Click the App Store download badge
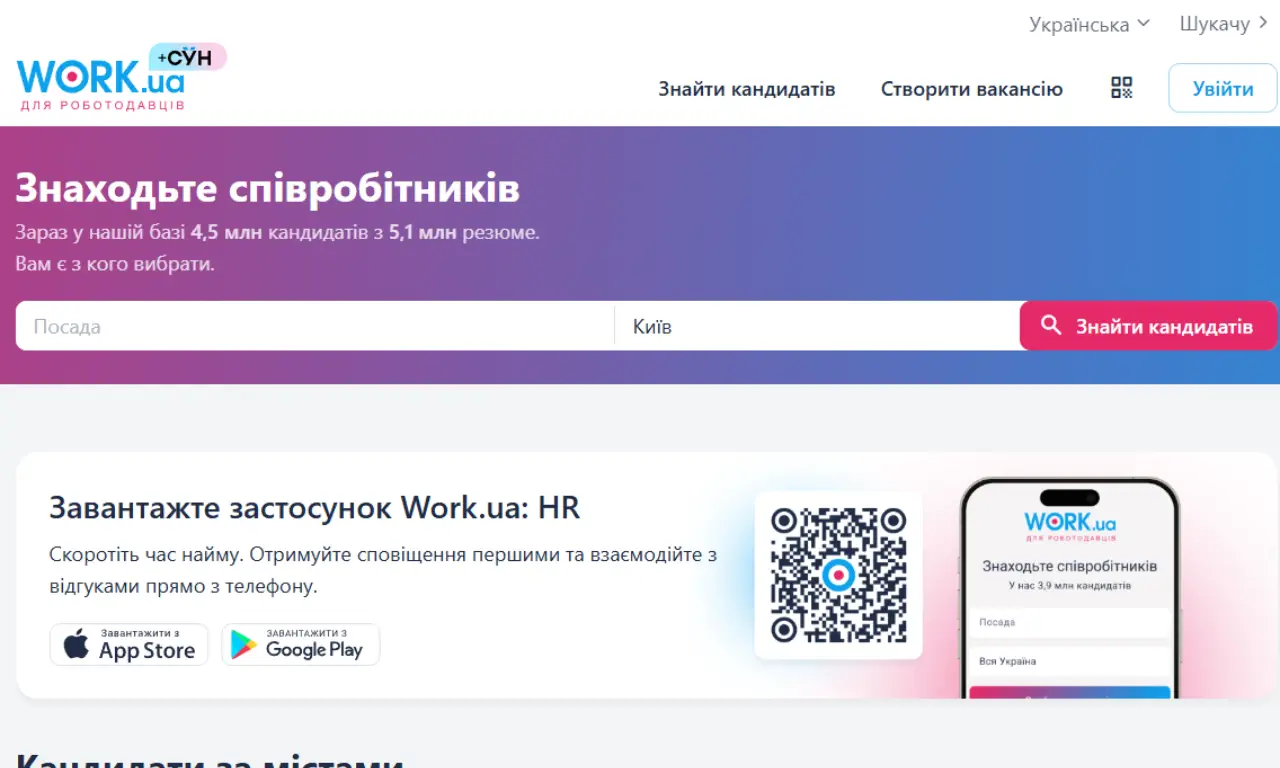The height and width of the screenshot is (768, 1280). pyautogui.click(x=128, y=644)
